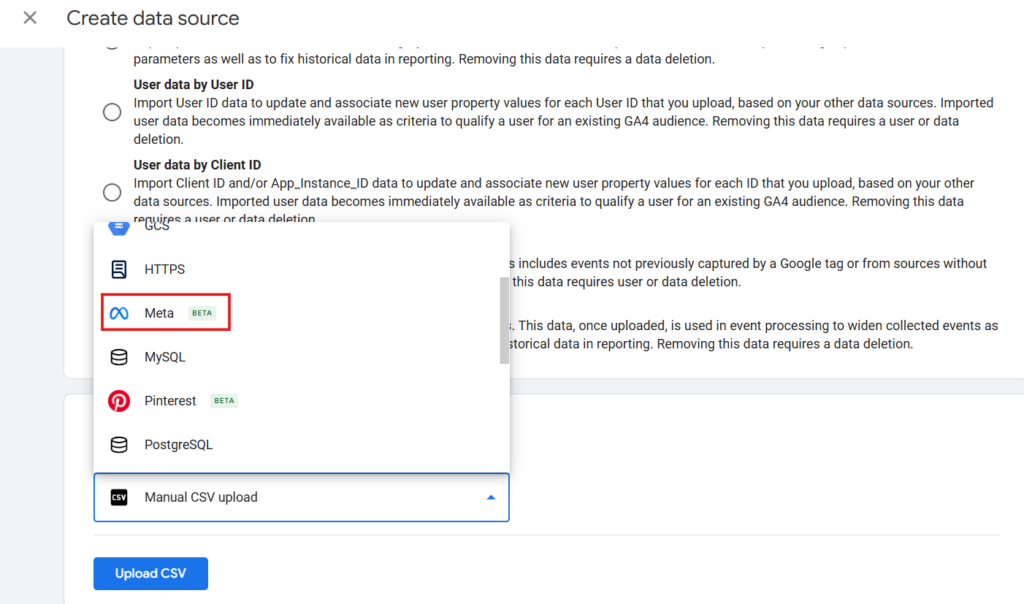Click the Meta infinity logo icon
Viewport: 1024px width, 604px height.
[x=119, y=313]
